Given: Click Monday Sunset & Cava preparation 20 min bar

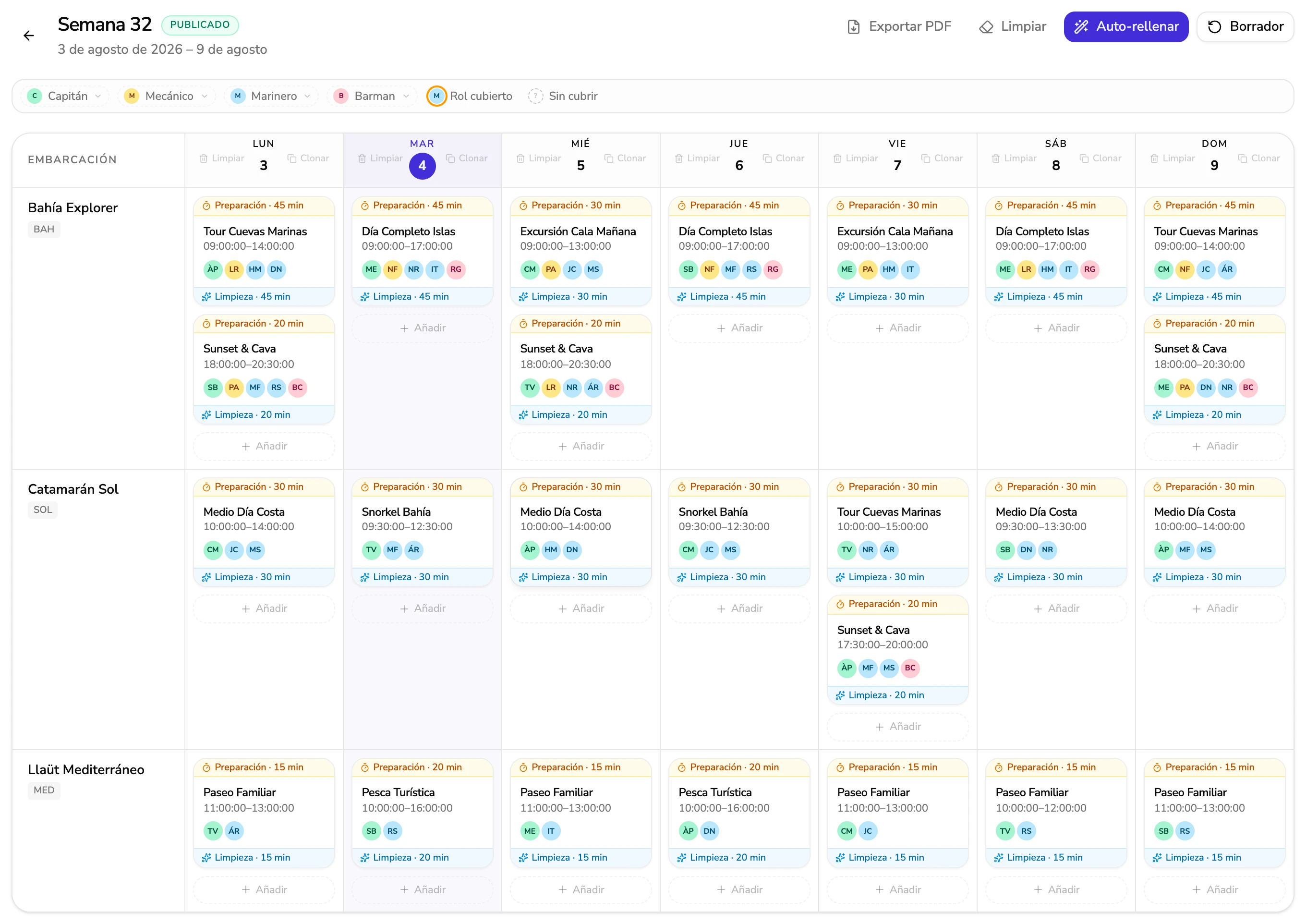Looking at the screenshot, I should tap(264, 324).
